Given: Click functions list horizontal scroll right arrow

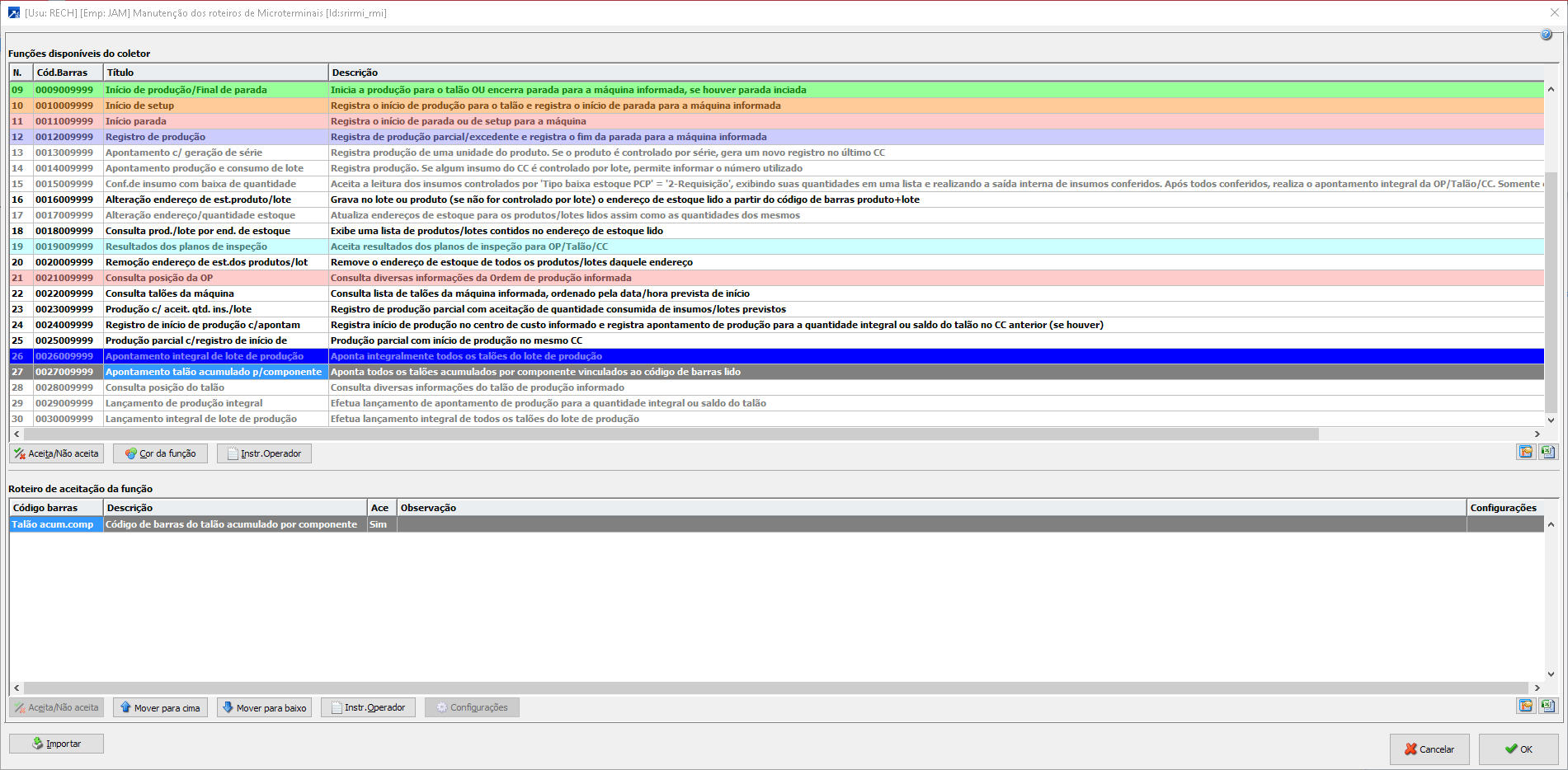Looking at the screenshot, I should coord(1537,434).
